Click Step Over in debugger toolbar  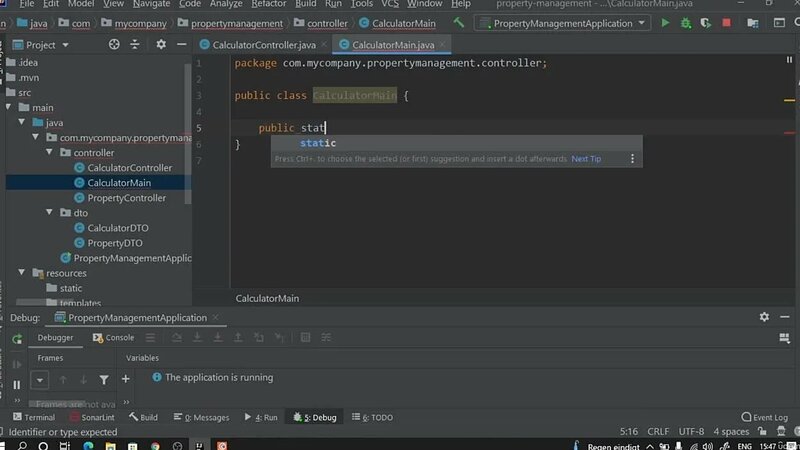tap(177, 337)
